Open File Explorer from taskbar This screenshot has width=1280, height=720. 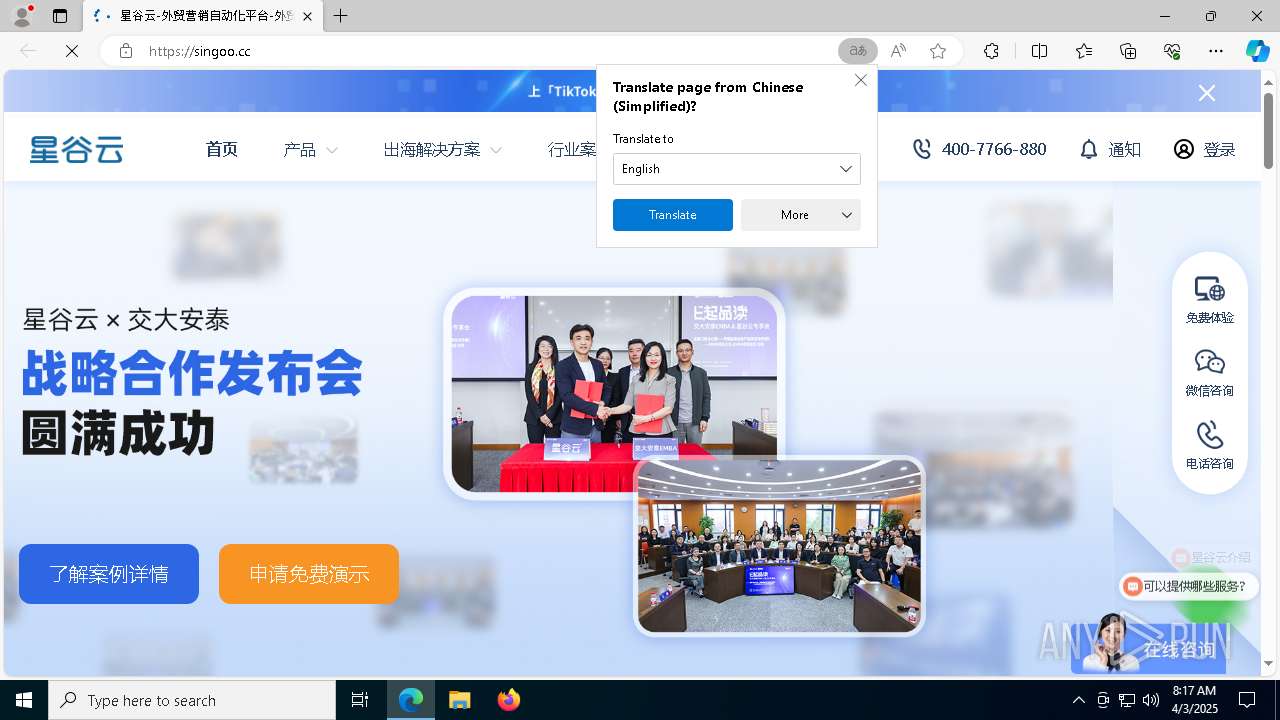(459, 700)
